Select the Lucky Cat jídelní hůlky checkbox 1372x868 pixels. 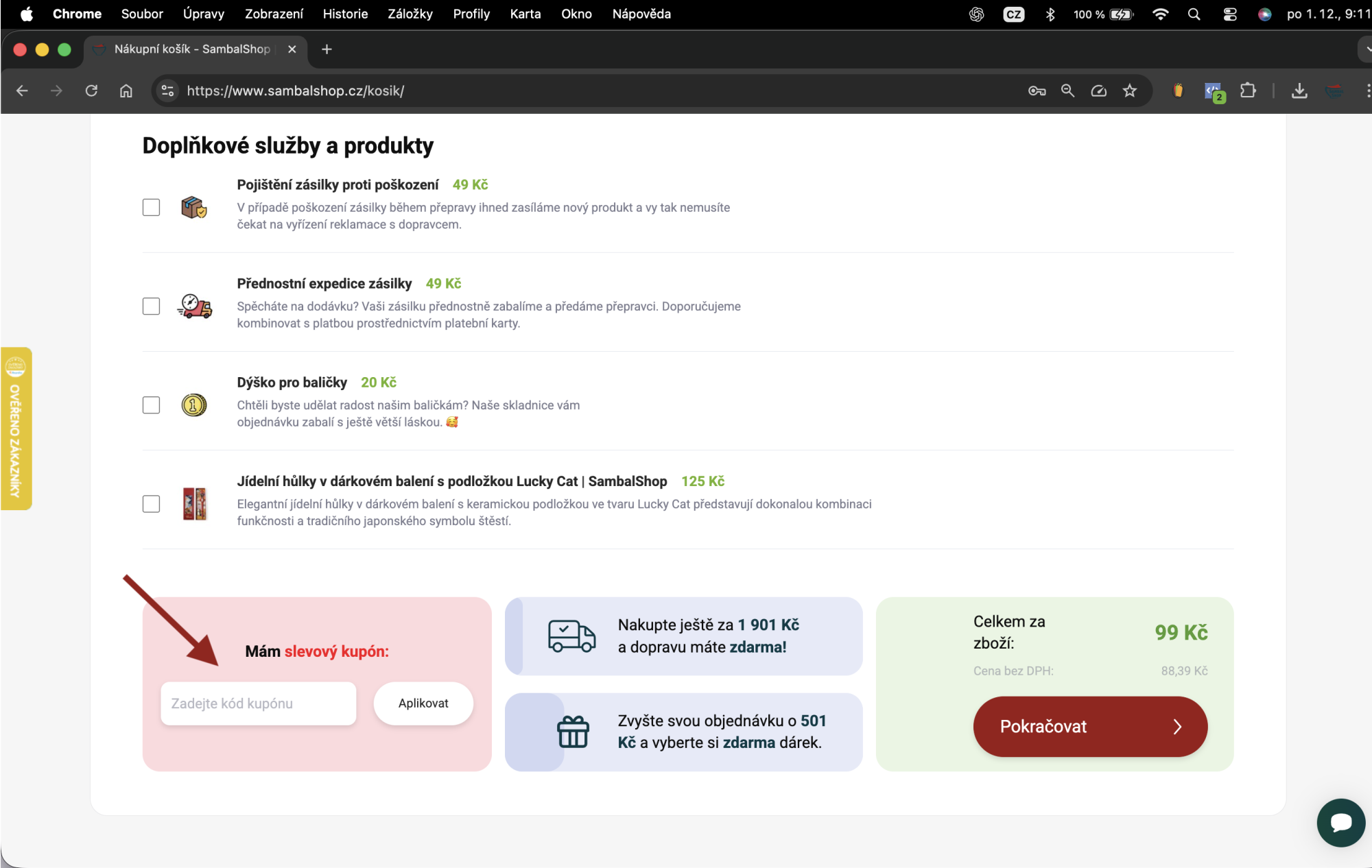pos(151,503)
